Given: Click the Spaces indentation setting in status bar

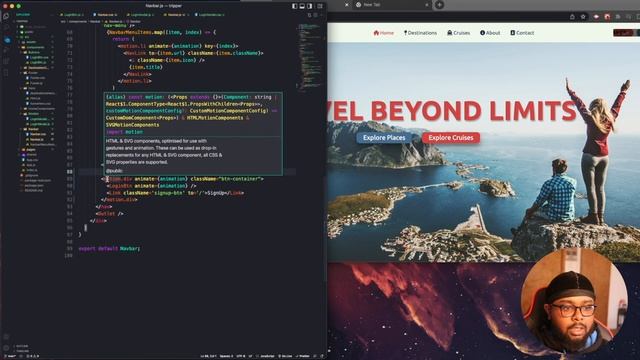Looking at the screenshot, I should click(227, 356).
